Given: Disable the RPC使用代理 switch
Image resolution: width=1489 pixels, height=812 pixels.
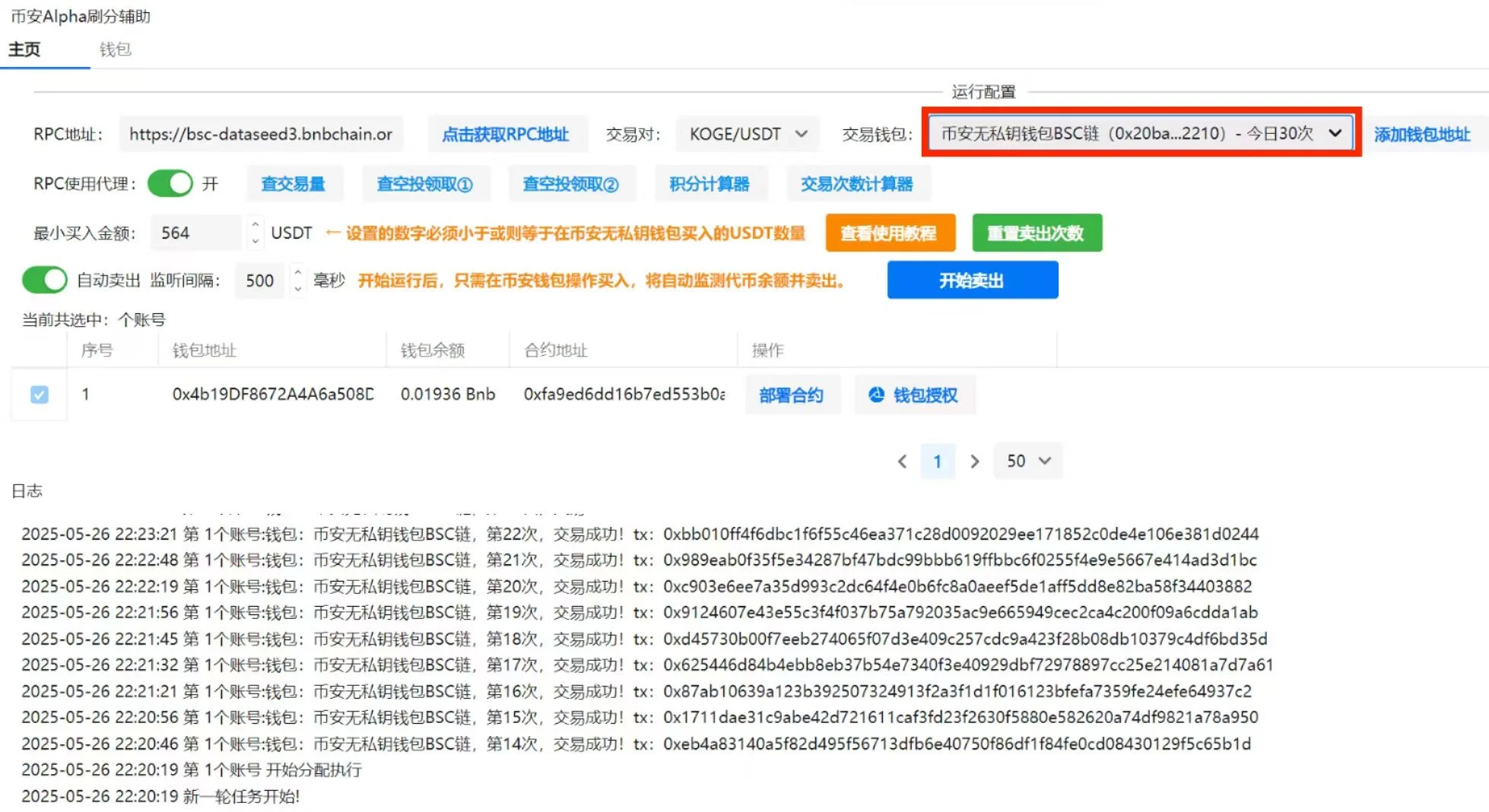Looking at the screenshot, I should point(170,183).
